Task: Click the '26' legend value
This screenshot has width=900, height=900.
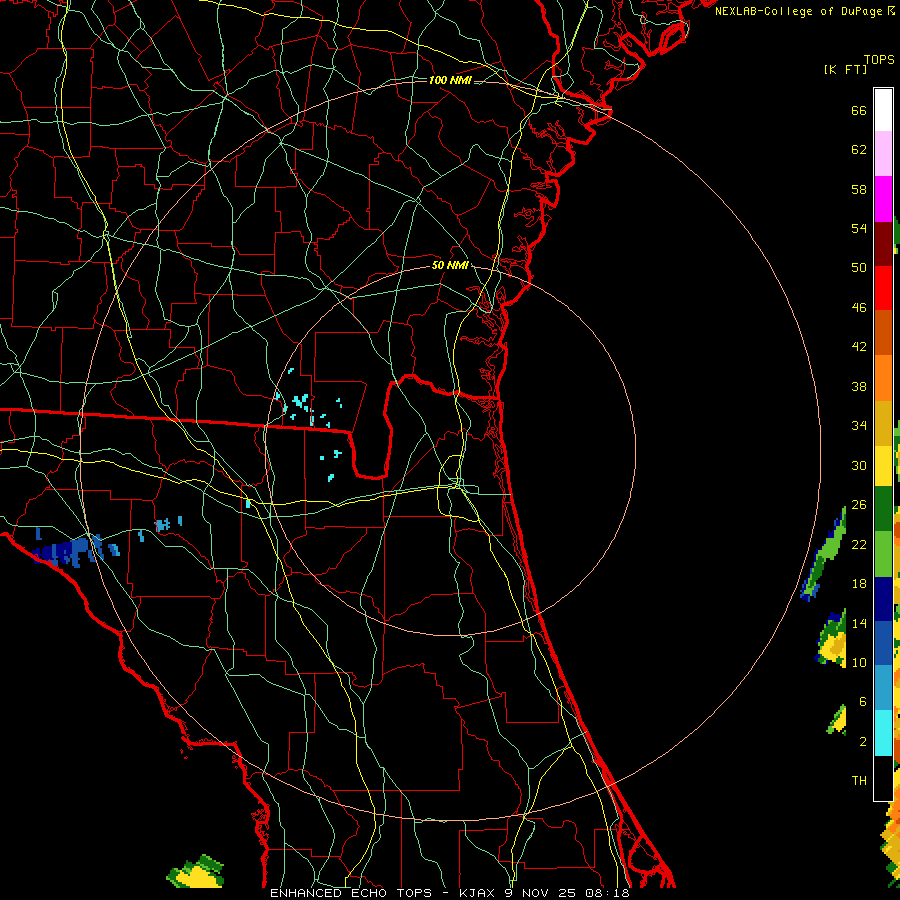Action: [859, 505]
